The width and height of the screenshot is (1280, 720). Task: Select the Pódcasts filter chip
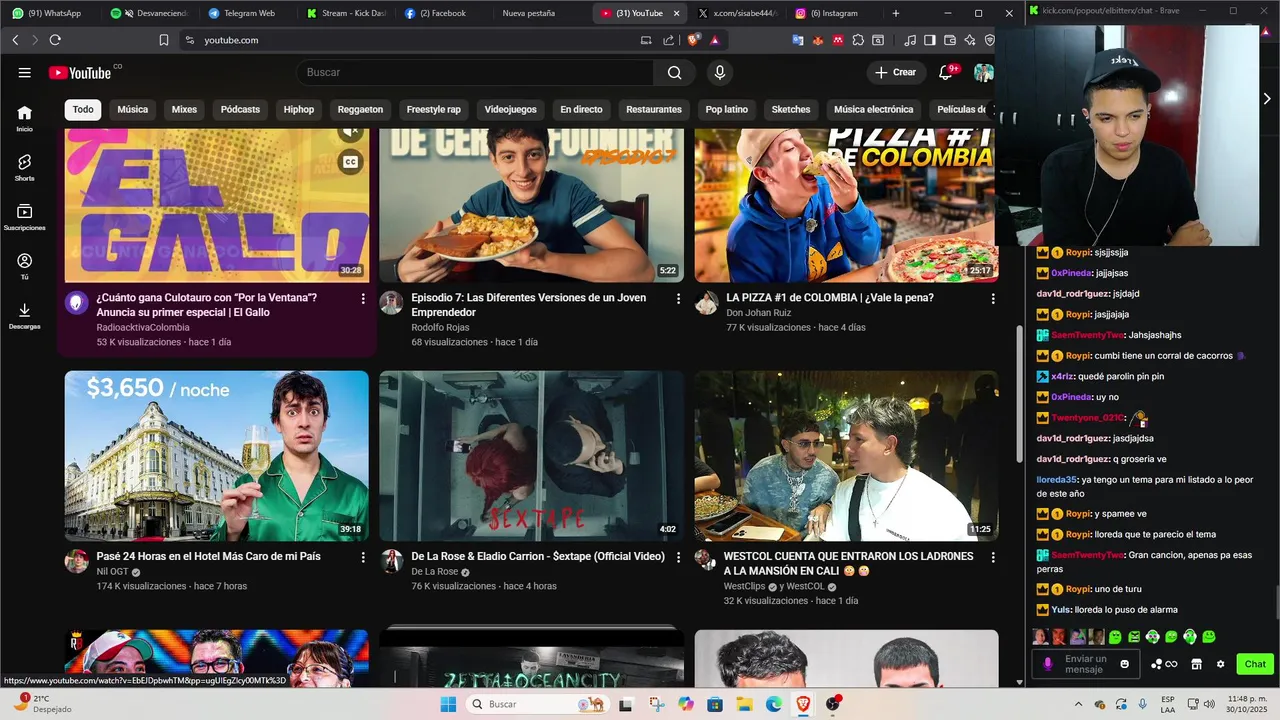click(x=240, y=110)
